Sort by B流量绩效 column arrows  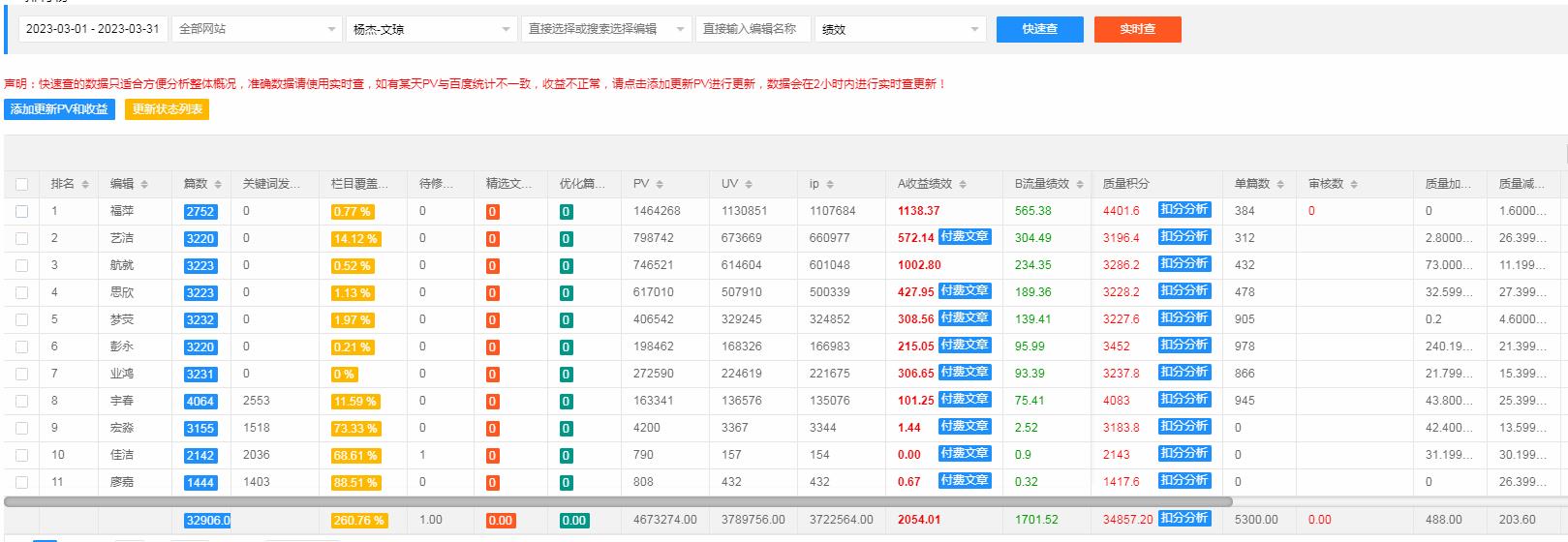pyautogui.click(x=1080, y=184)
